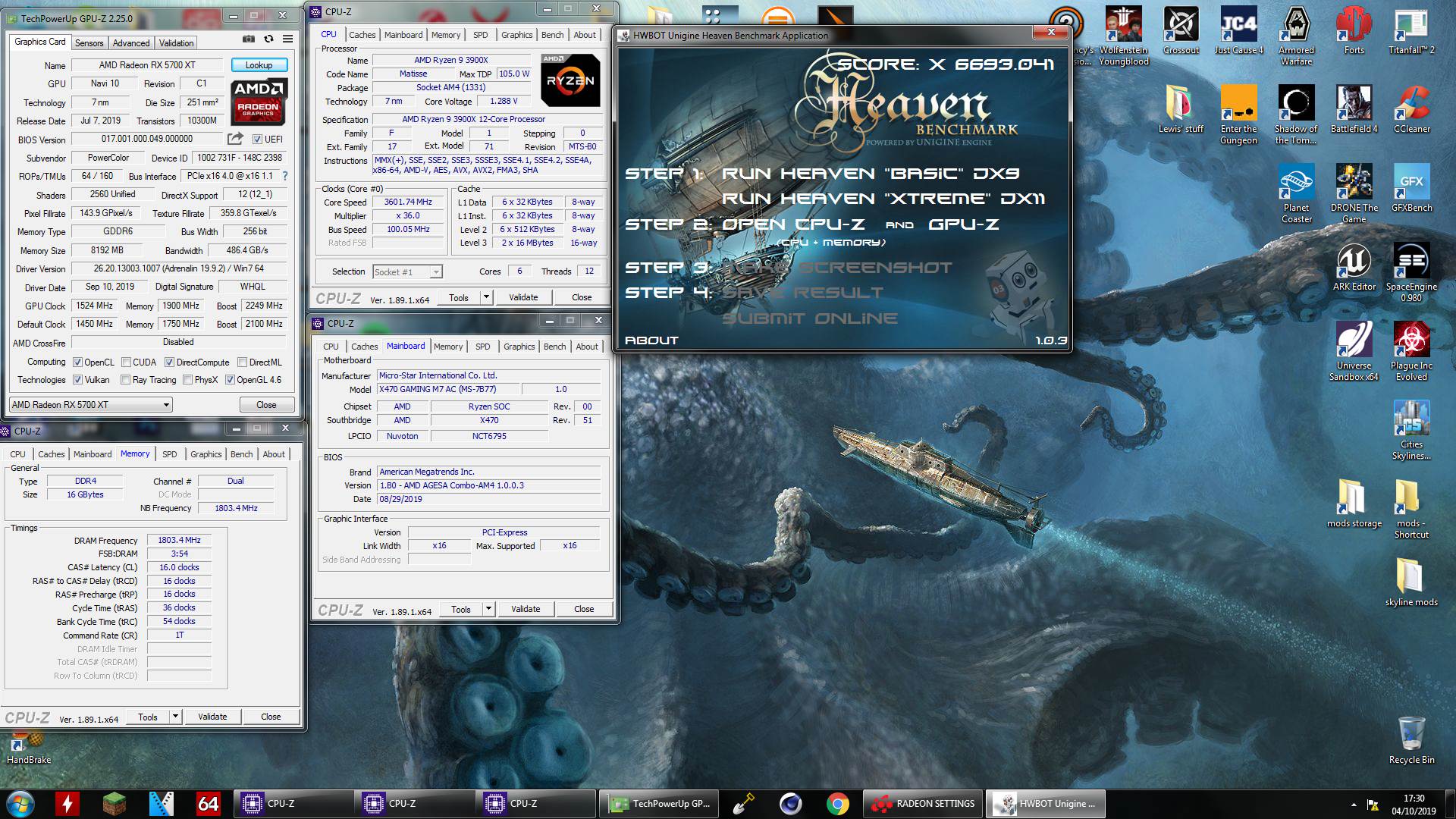This screenshot has width=1456, height=819.
Task: Open GFXBench desktop icon
Action: click(1411, 188)
